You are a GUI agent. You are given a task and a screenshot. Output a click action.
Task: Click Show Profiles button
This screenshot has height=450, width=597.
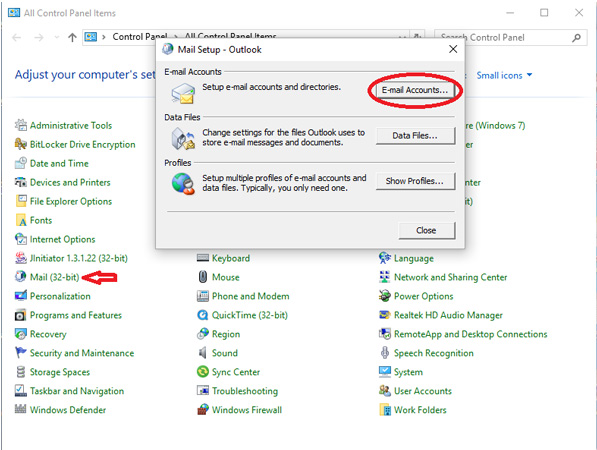415,181
